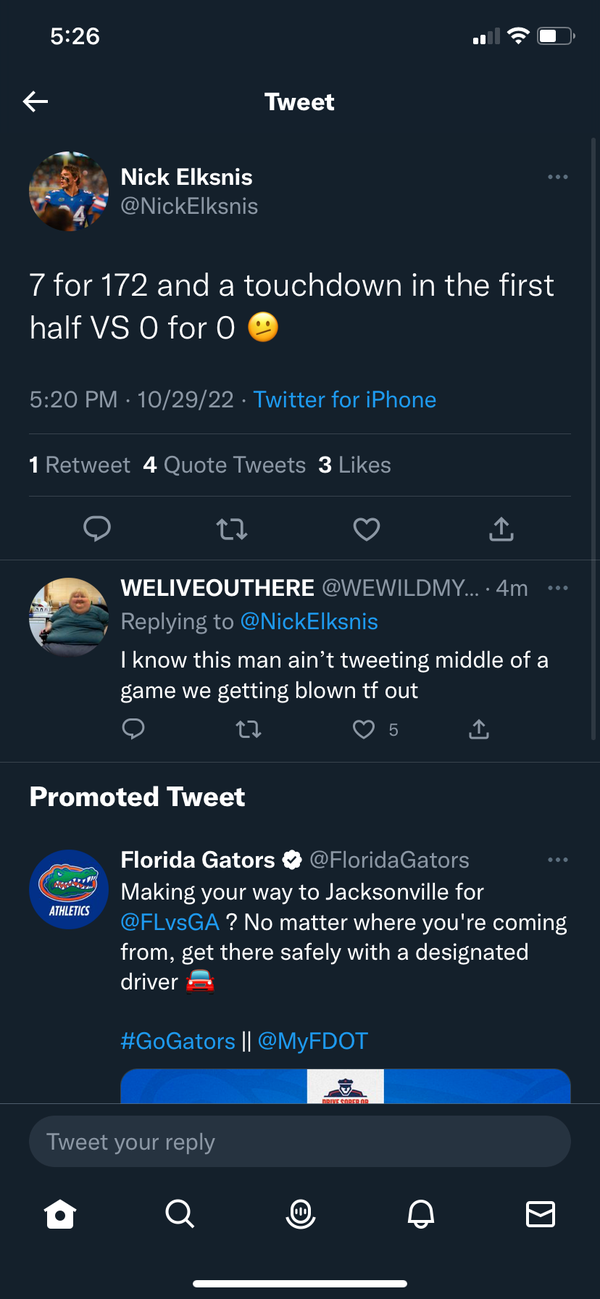600x1299 pixels.
Task: Tap the Twitter for iPhone link
Action: coord(345,400)
